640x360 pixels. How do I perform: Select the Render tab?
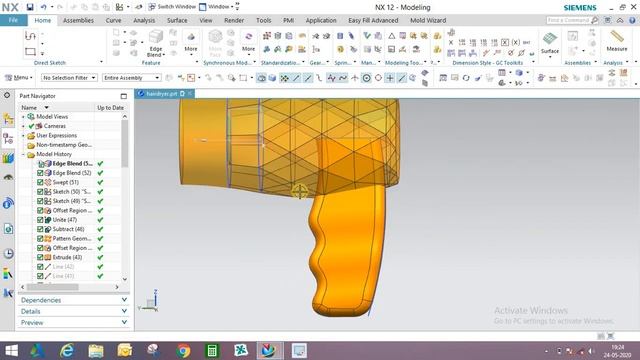(x=234, y=20)
